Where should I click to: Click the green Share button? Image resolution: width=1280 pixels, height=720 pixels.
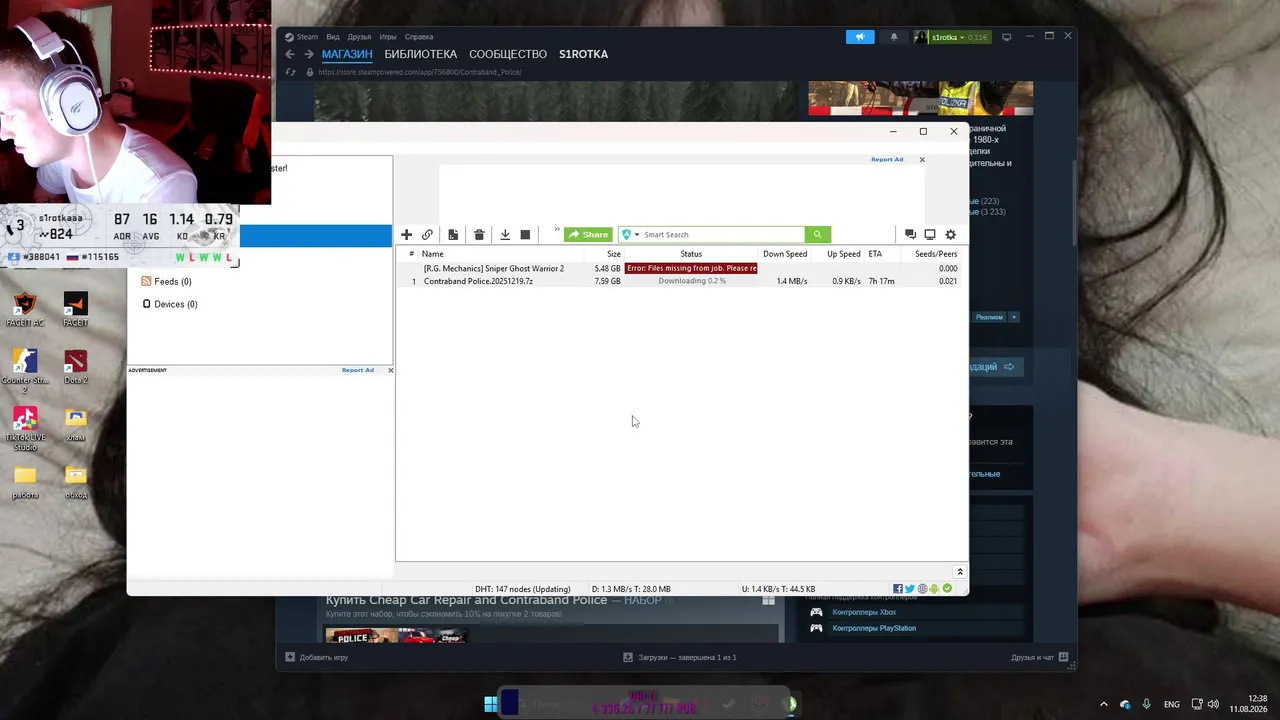point(588,235)
